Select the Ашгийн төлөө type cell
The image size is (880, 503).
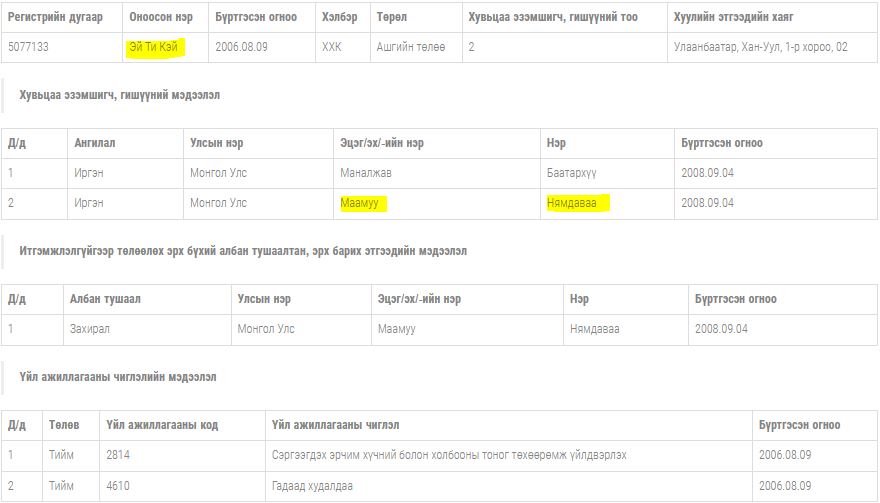pos(408,47)
